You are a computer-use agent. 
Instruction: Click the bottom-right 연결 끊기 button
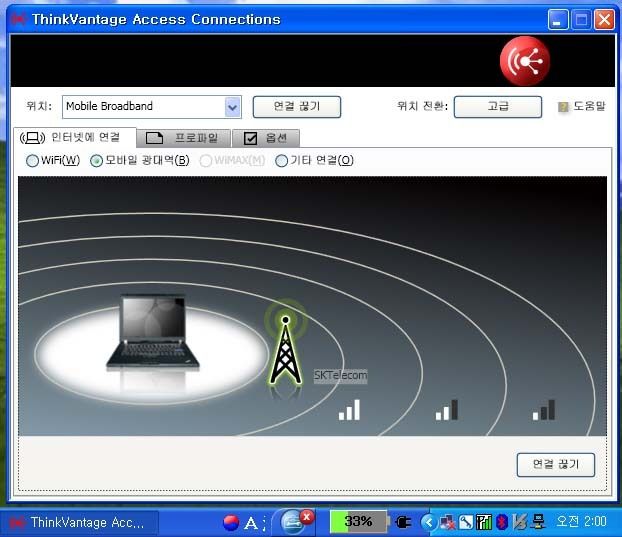point(556,465)
